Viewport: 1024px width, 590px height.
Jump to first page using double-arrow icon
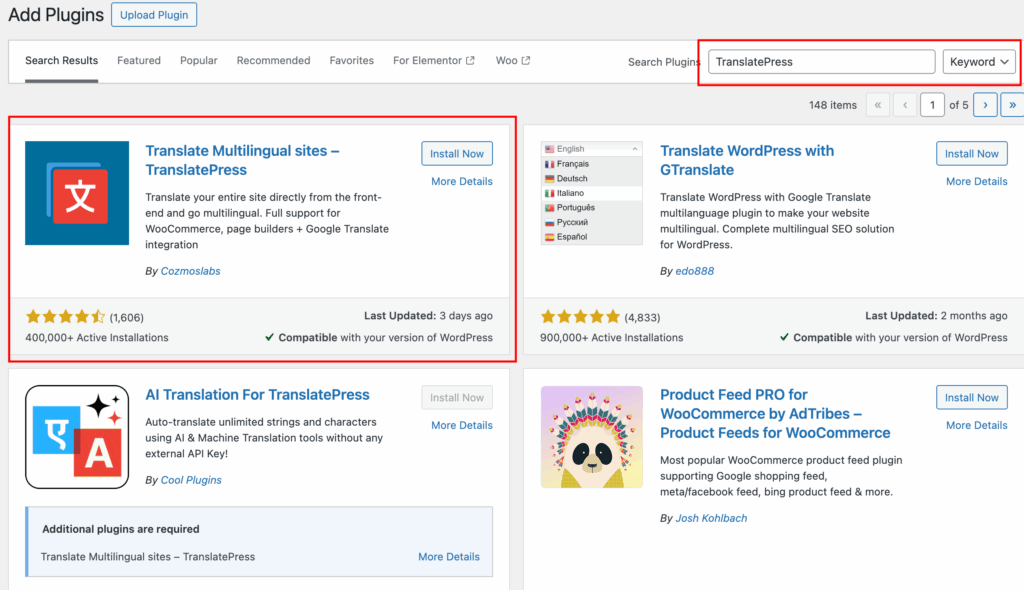coord(877,104)
